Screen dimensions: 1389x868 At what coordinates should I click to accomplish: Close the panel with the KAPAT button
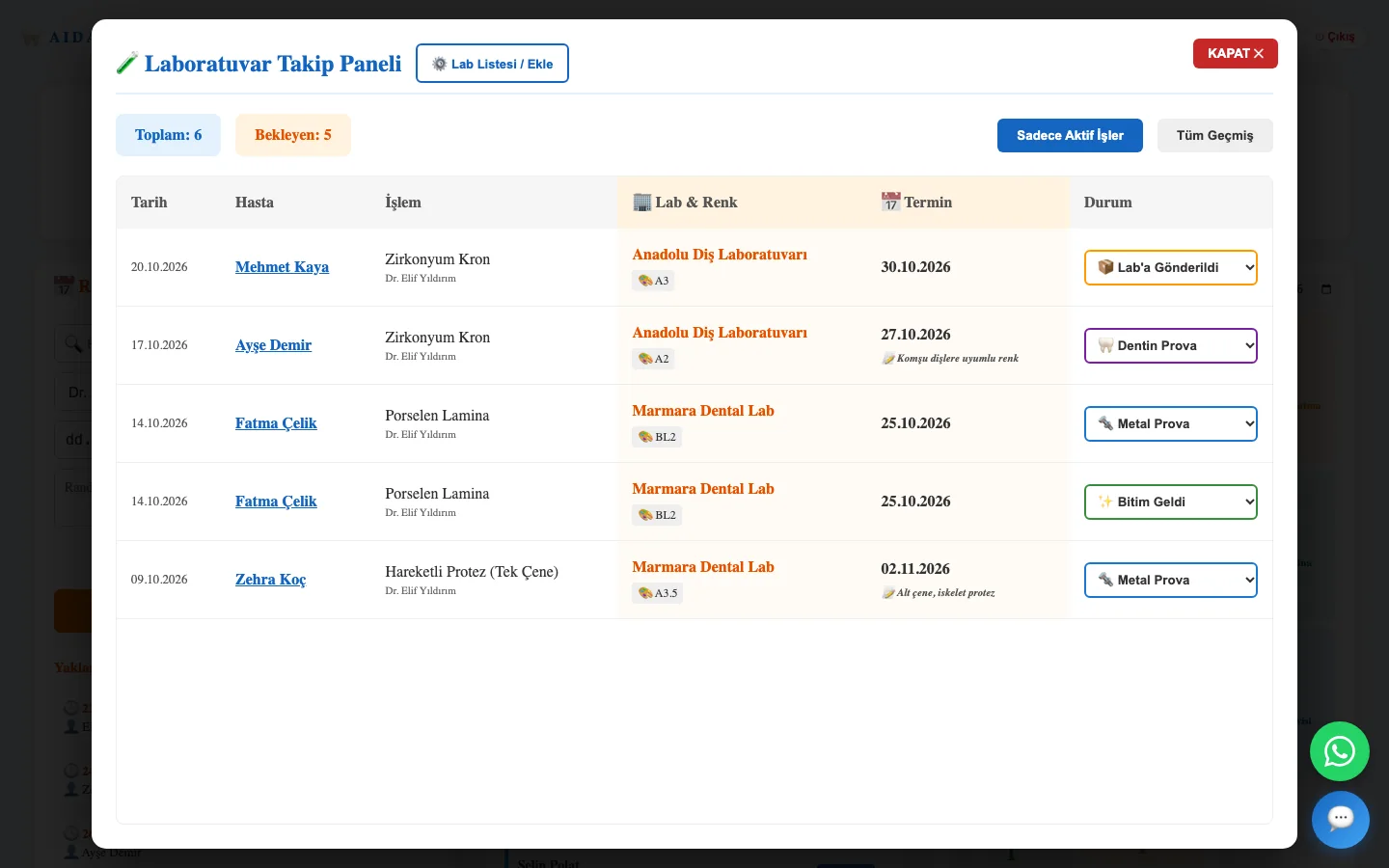(x=1236, y=53)
